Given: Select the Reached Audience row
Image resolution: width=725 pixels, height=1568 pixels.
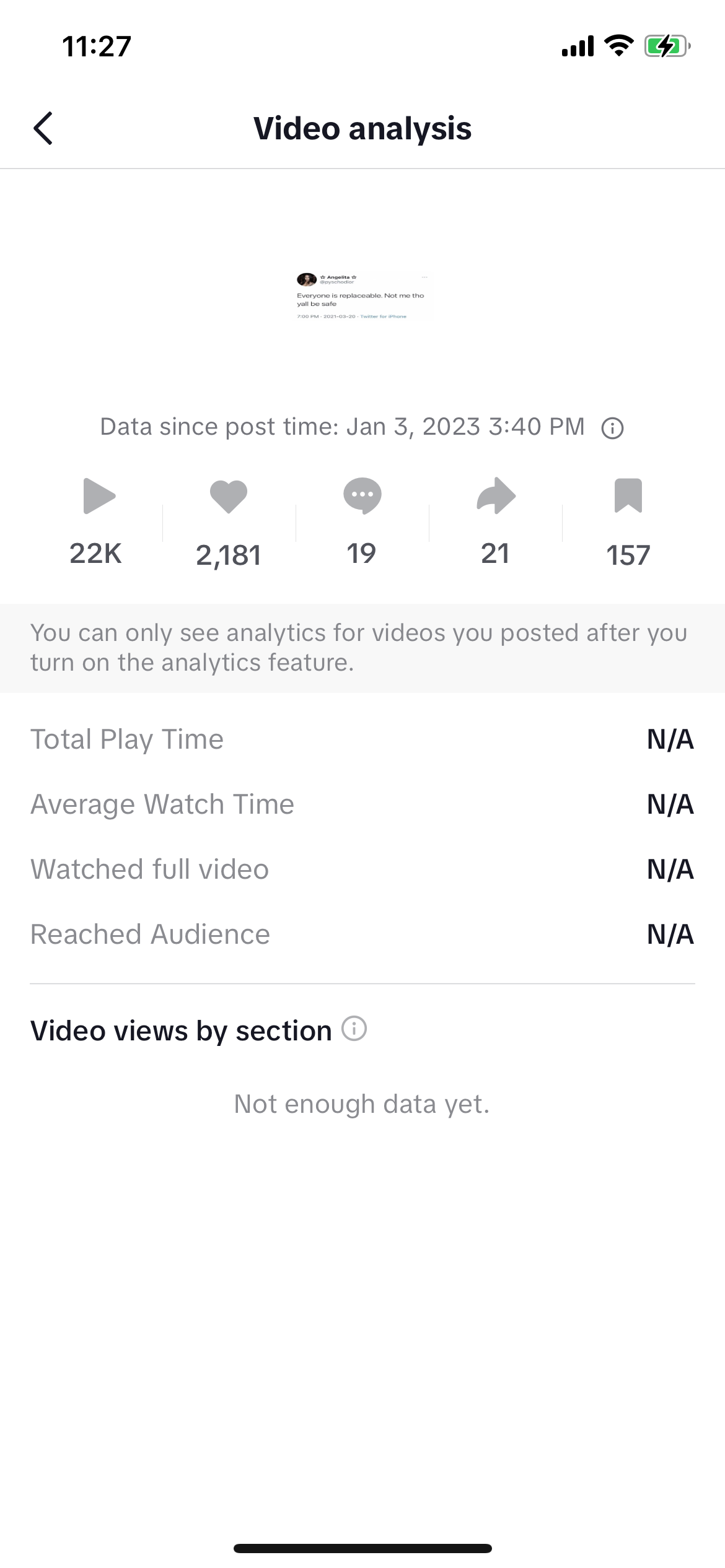Looking at the screenshot, I should (362, 934).
